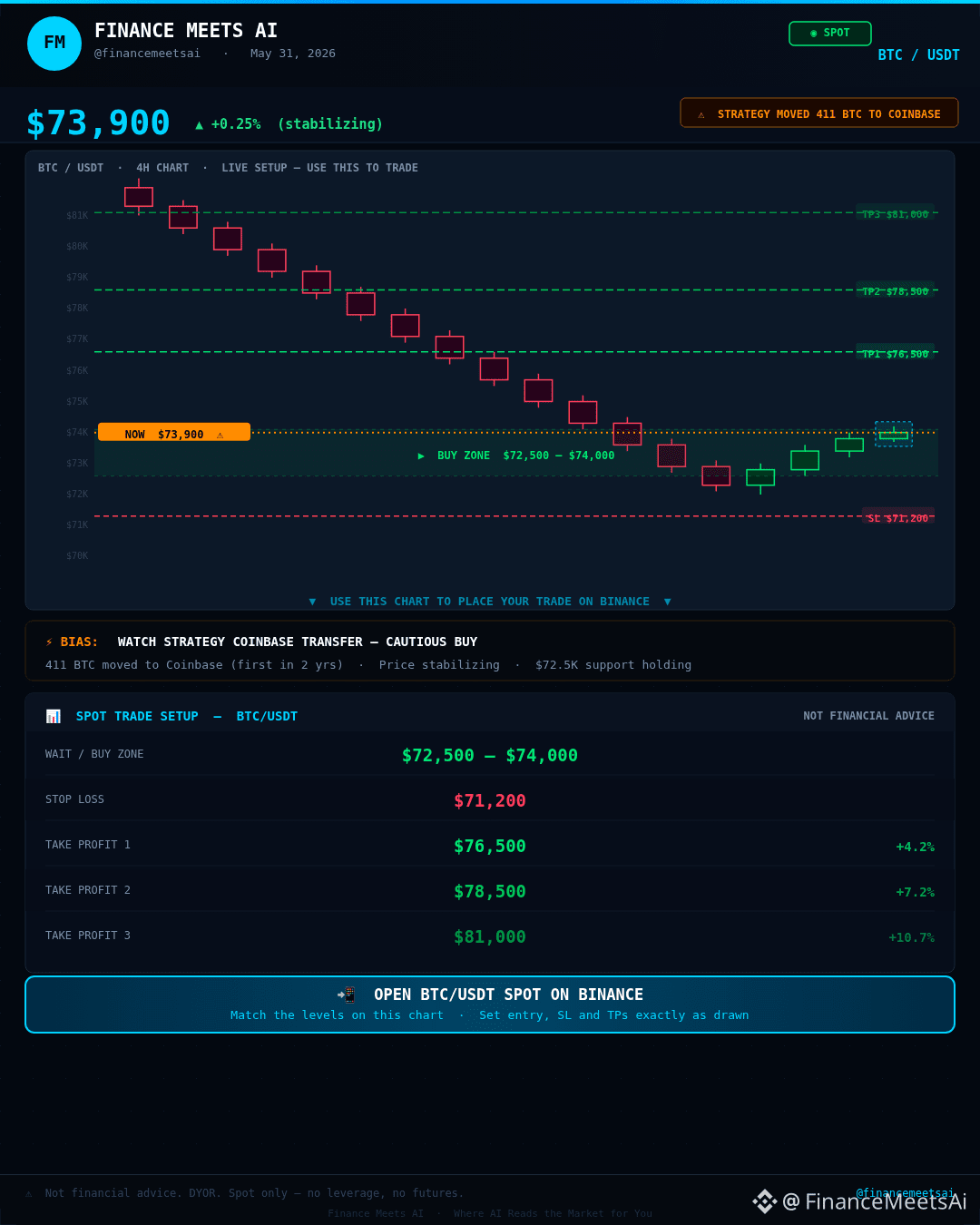Click the +7.2% gain for Take Profit 2
980x1225 pixels.
point(915,892)
